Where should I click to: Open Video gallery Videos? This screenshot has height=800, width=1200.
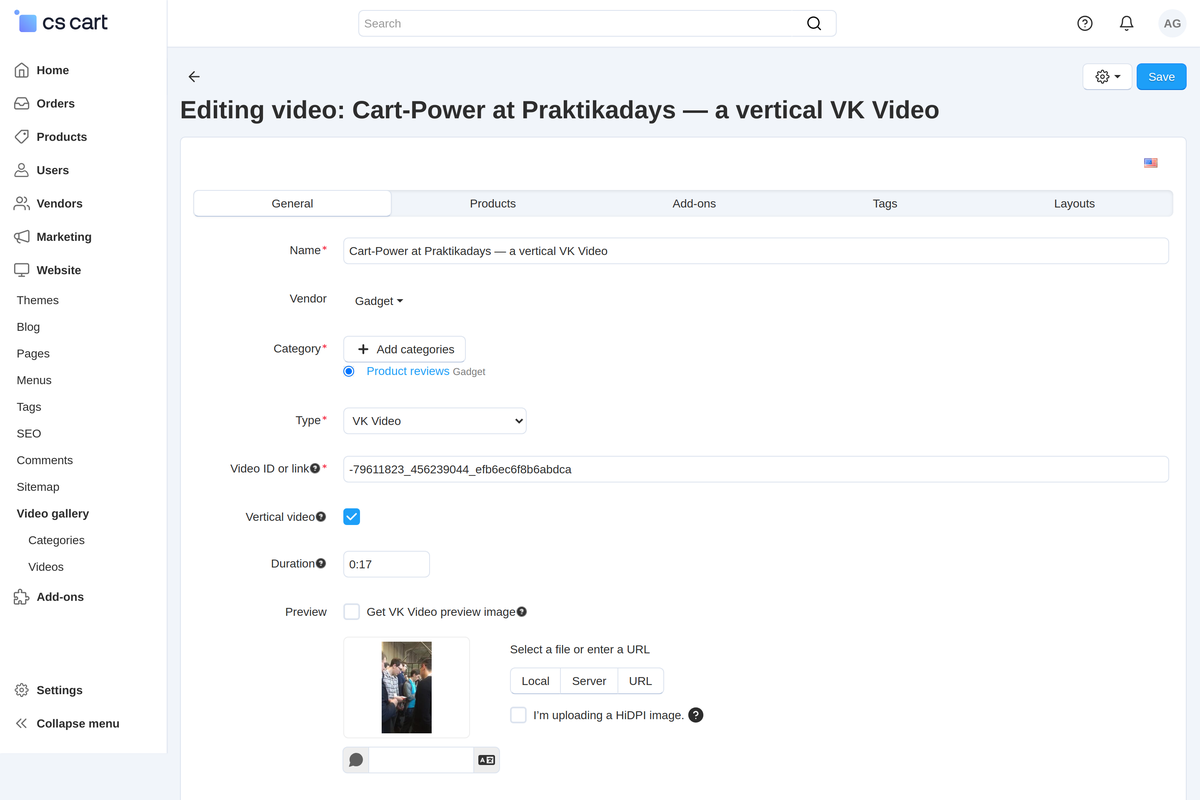[x=46, y=567]
